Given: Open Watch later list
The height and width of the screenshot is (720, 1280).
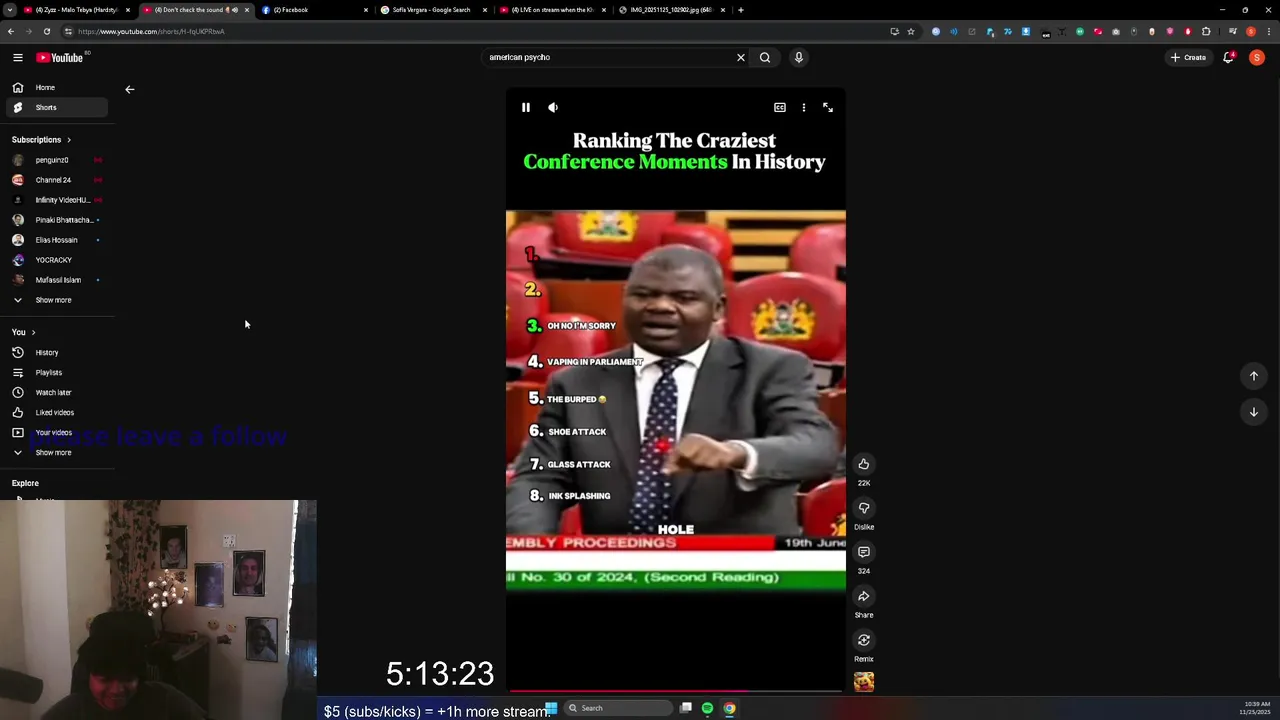Looking at the screenshot, I should pyautogui.click(x=56, y=392).
